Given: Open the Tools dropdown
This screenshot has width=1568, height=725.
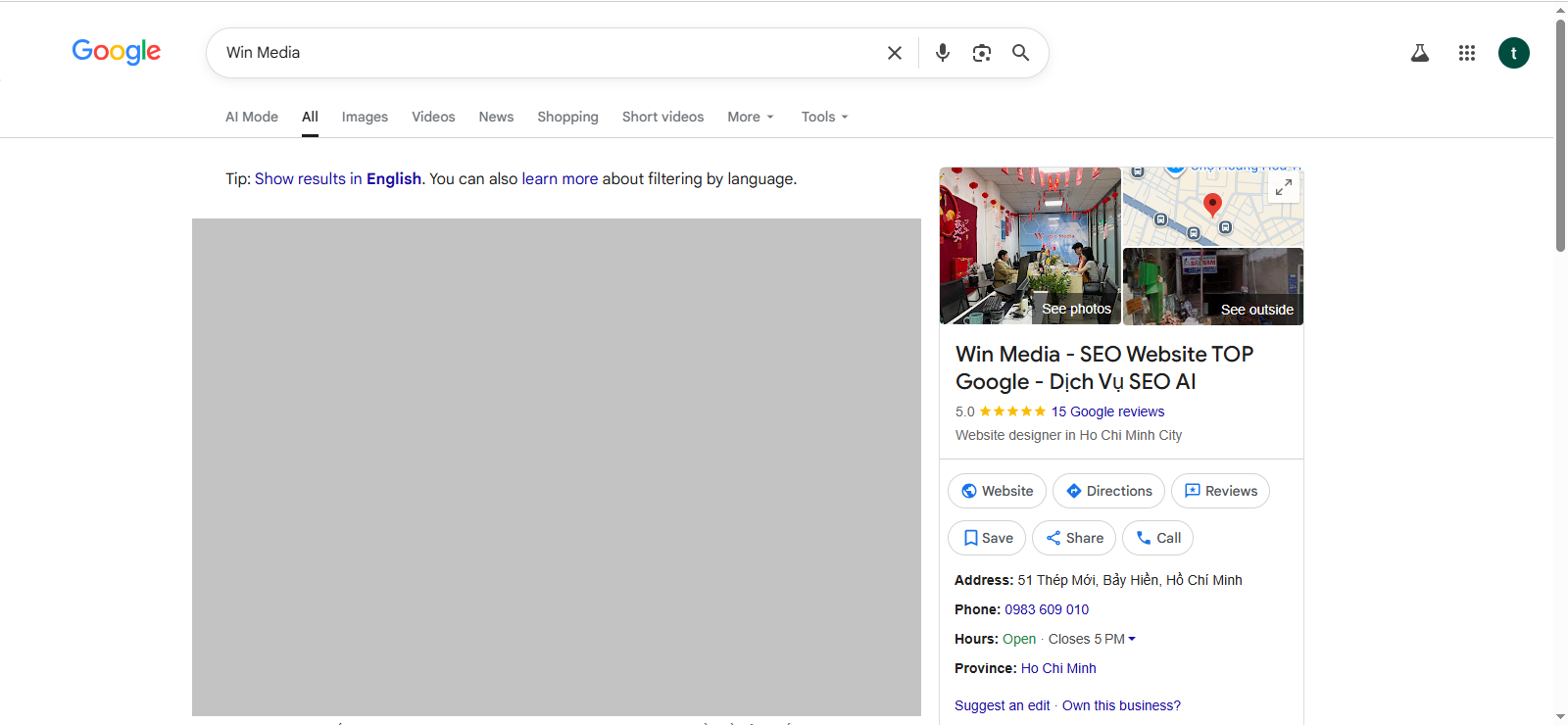Looking at the screenshot, I should pyautogui.click(x=824, y=117).
